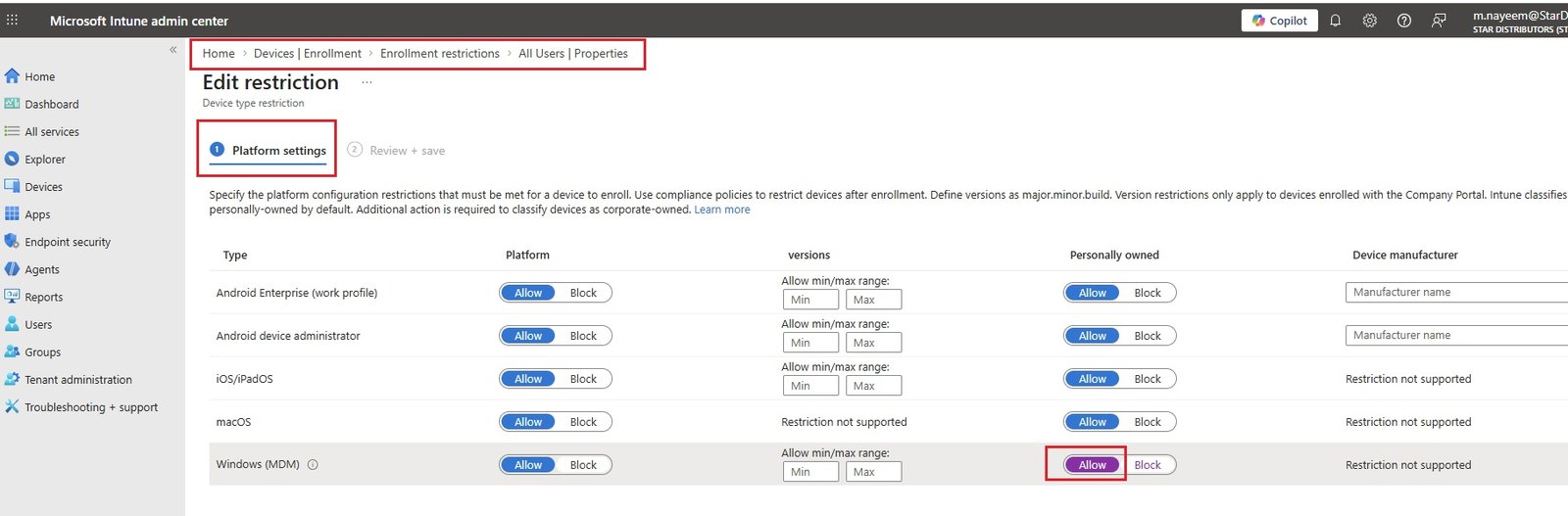Click the Endpoint security shield icon
Viewport: 1568px width, 516px height.
coord(12,241)
